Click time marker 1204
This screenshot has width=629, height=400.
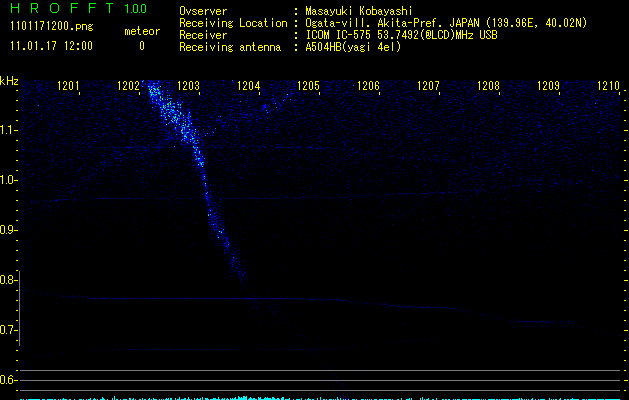pos(248,86)
